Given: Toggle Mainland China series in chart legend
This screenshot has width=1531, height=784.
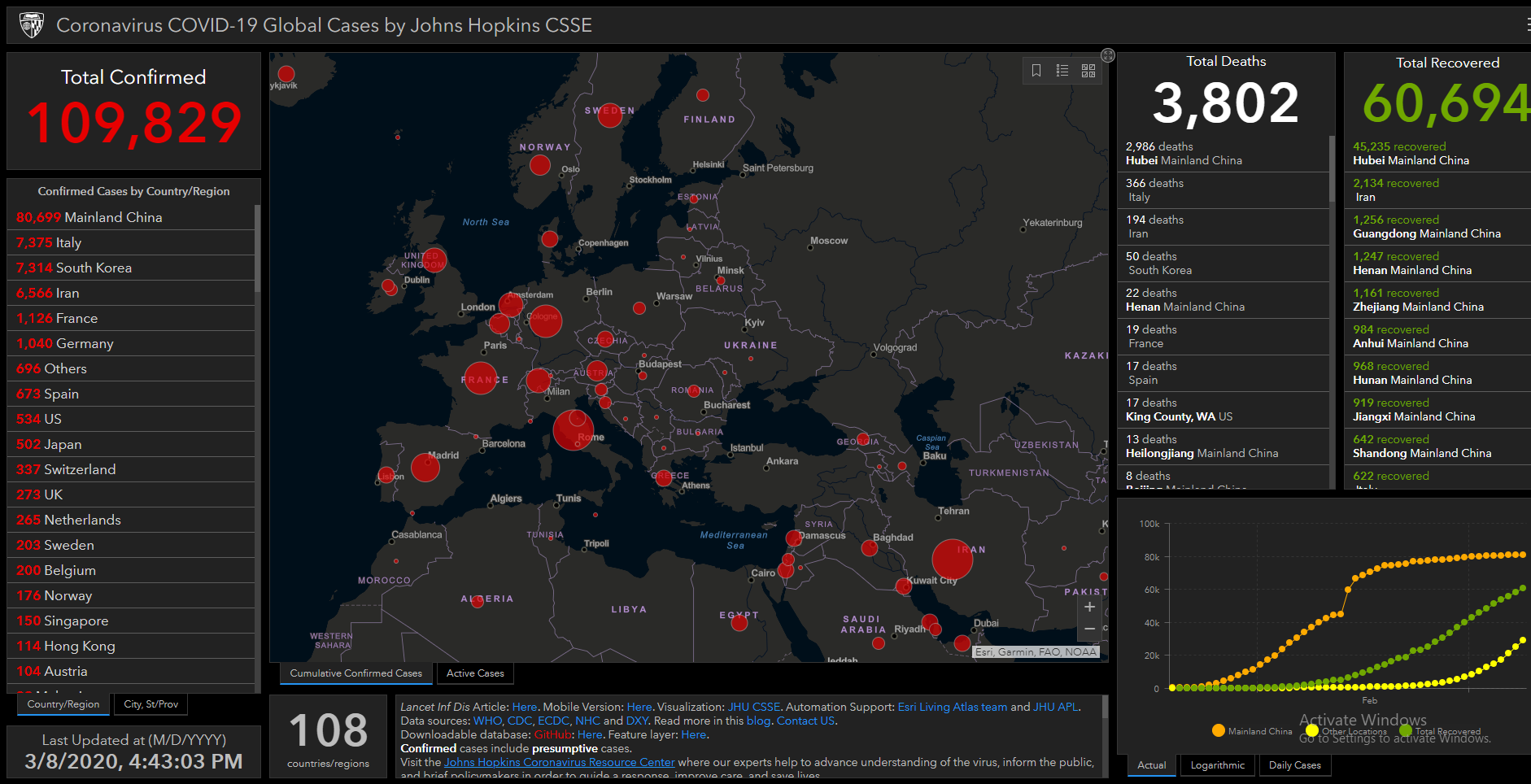Looking at the screenshot, I should [1252, 731].
